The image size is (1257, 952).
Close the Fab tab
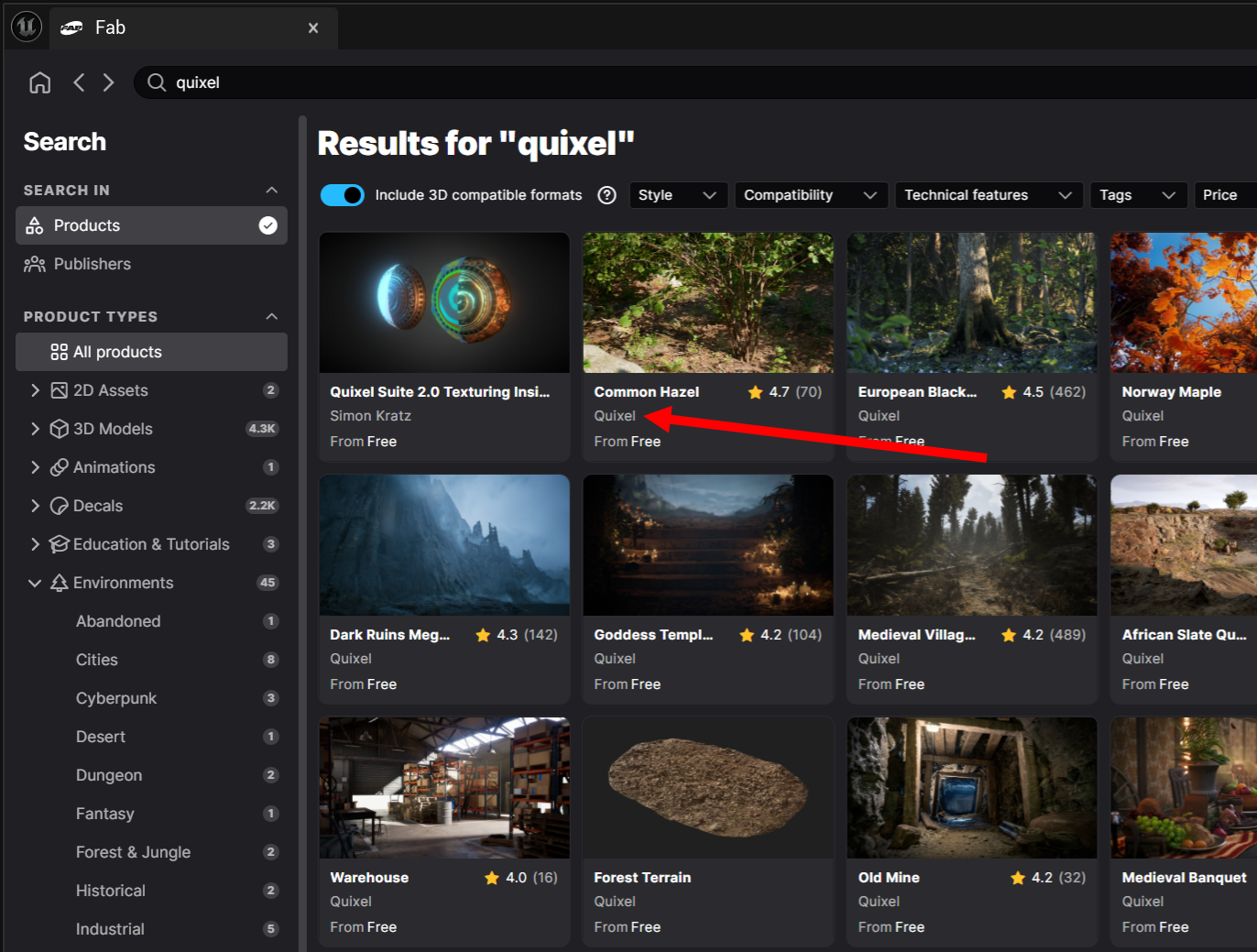click(x=313, y=28)
